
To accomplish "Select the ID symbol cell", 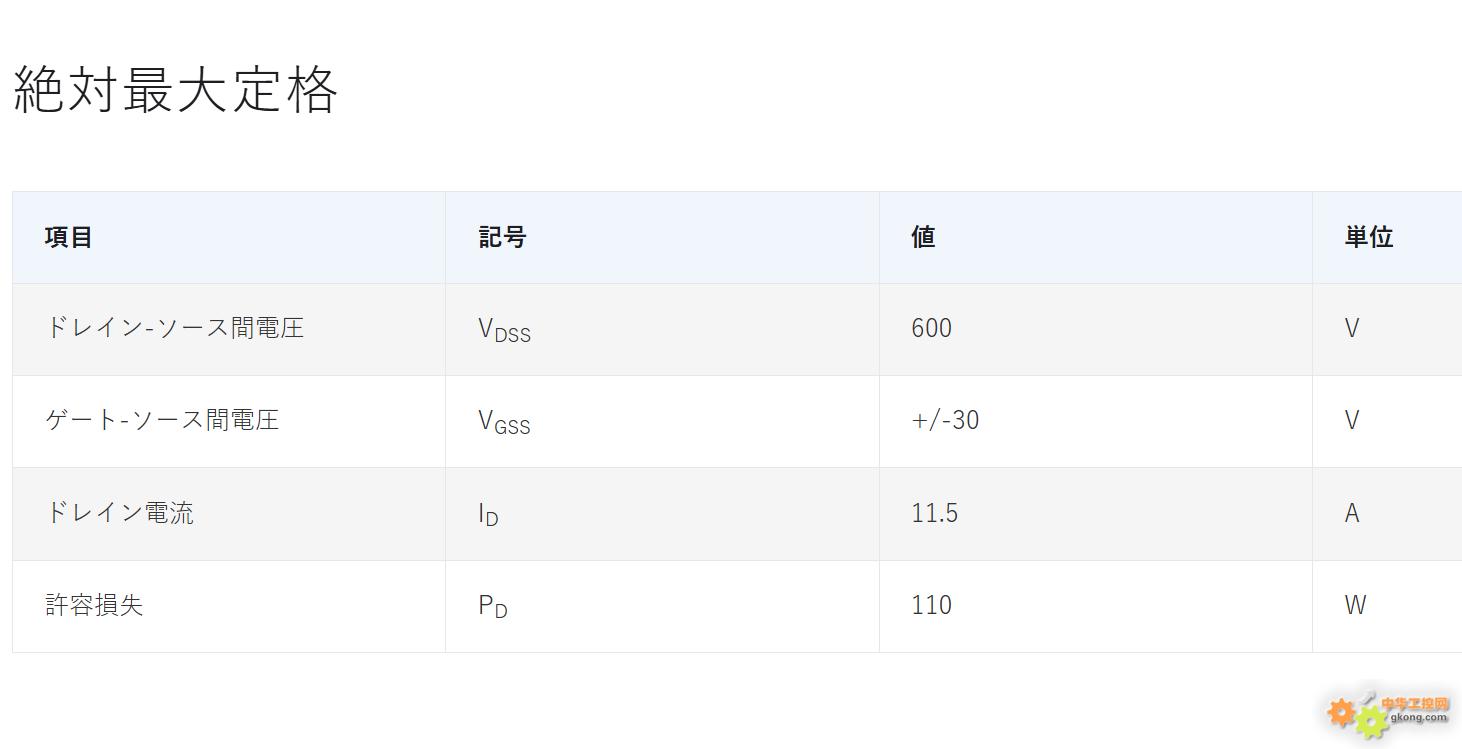I will (488, 515).
